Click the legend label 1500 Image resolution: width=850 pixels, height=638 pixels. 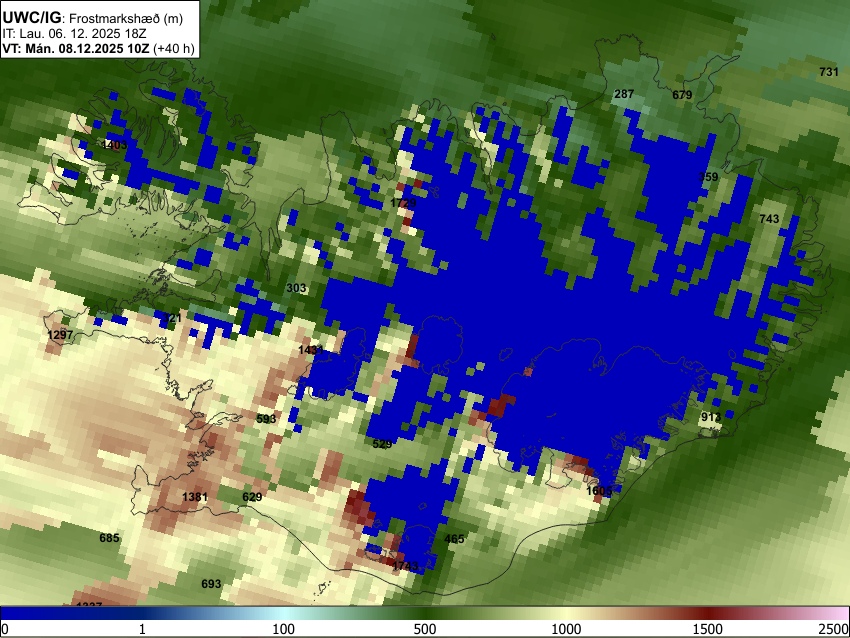(707, 629)
